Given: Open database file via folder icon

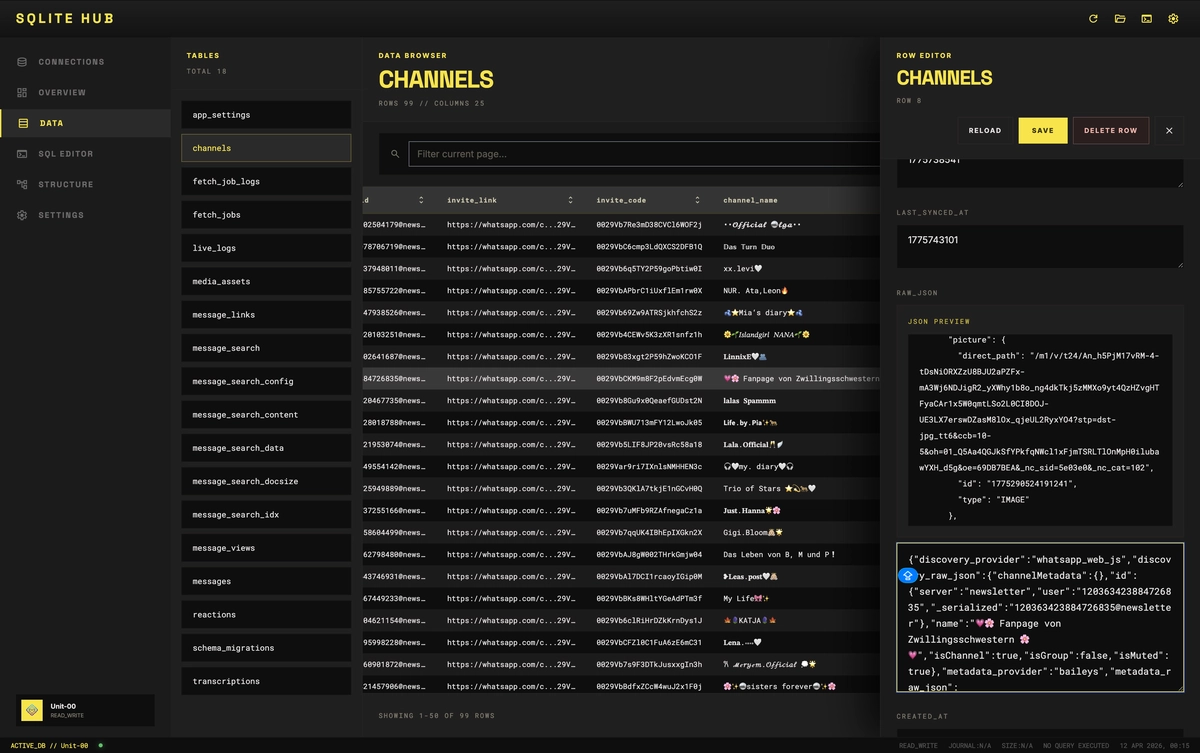Looking at the screenshot, I should 1120,19.
